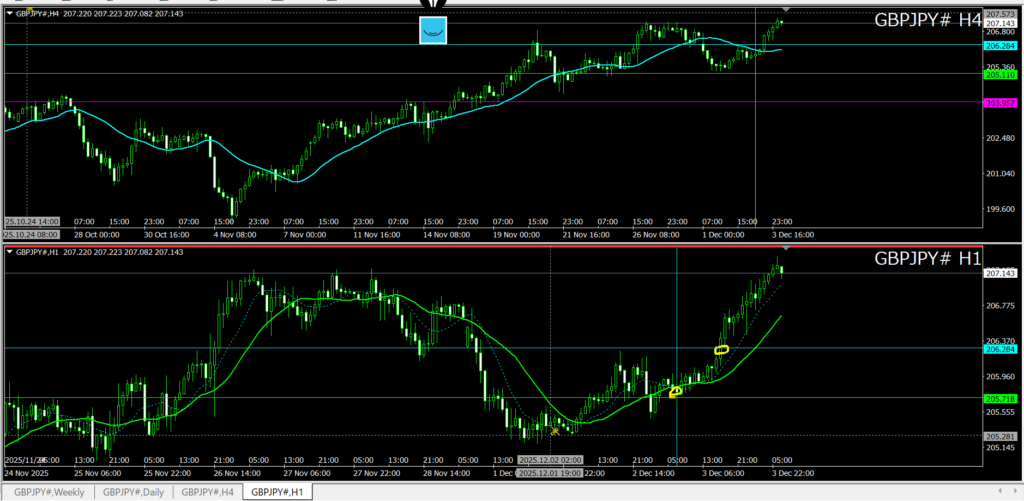The height and width of the screenshot is (501, 1024).
Task: Click the chart shift triangle on H1 chart
Action: (x=786, y=247)
